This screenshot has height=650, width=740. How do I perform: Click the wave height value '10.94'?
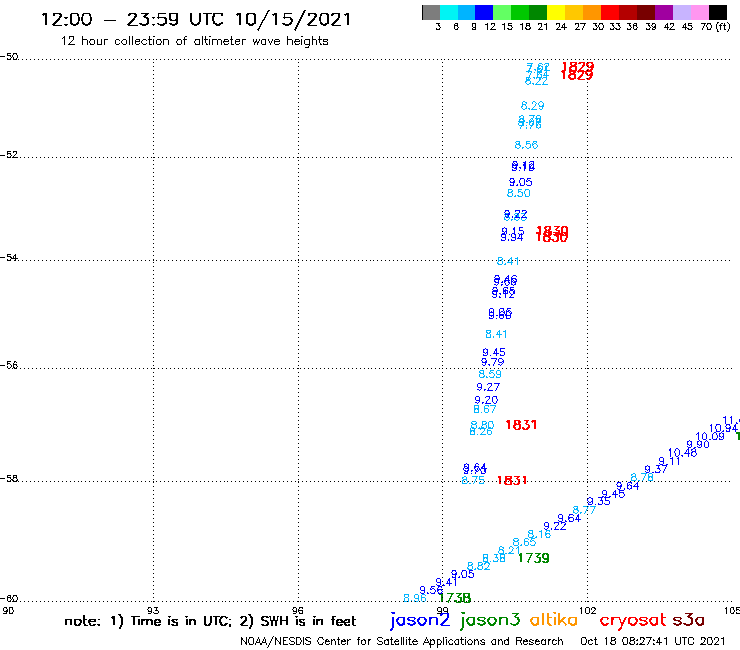point(723,428)
